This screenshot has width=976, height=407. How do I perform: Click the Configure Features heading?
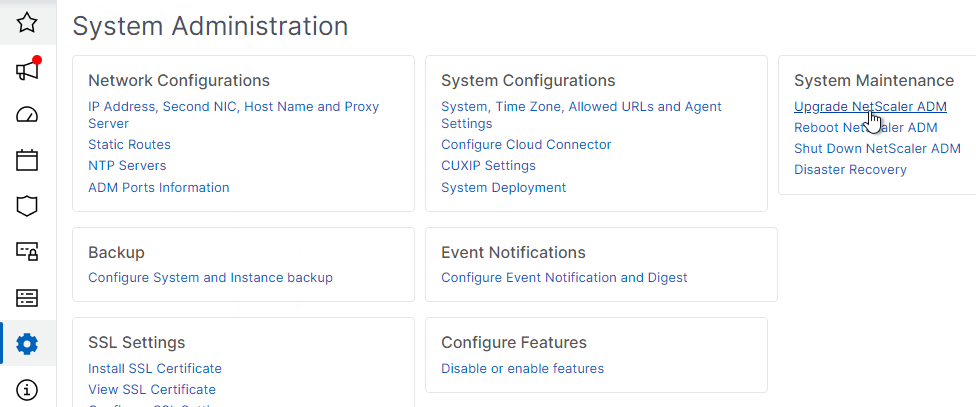pos(514,342)
